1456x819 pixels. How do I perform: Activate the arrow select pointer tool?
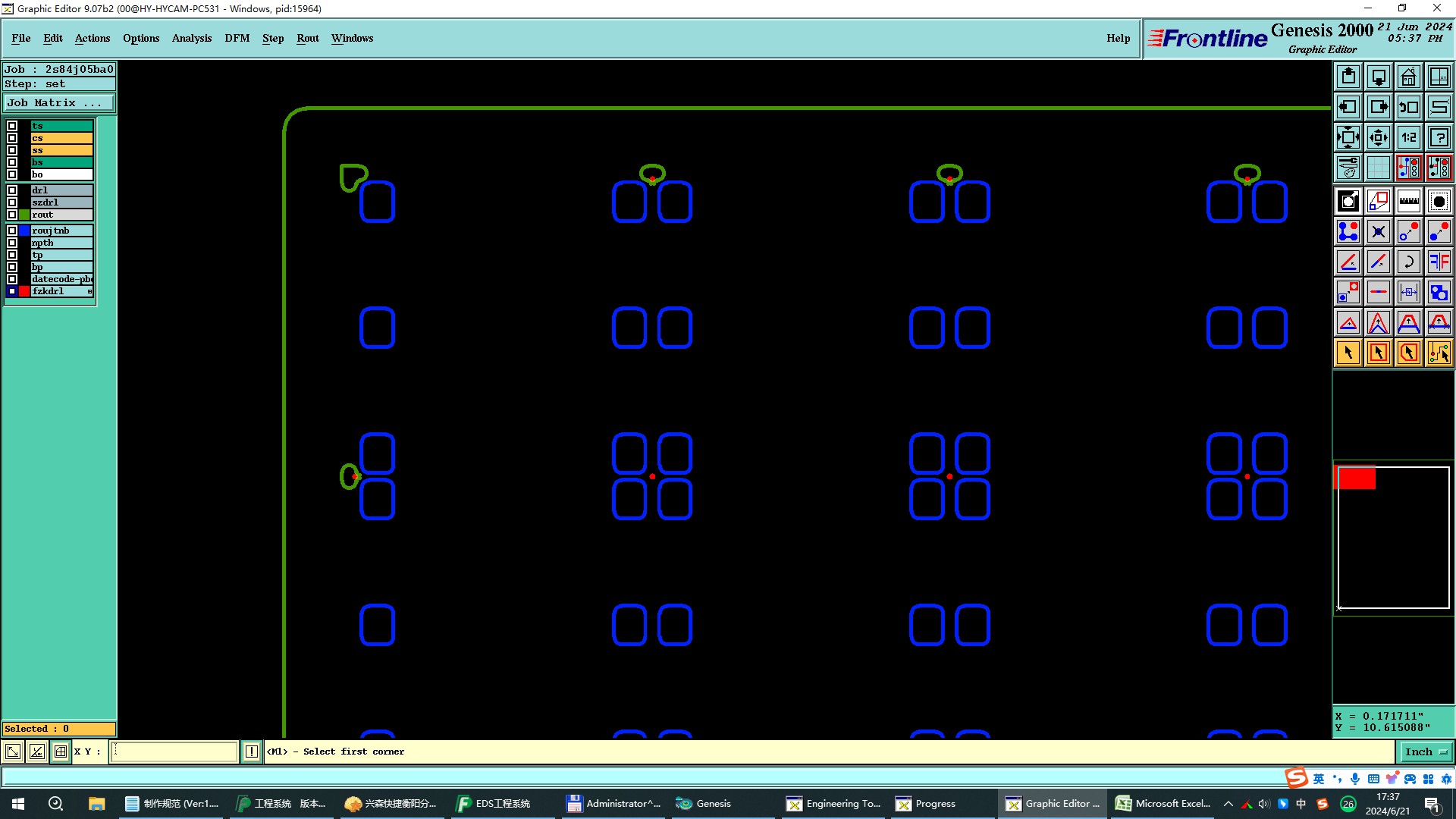(x=1348, y=353)
